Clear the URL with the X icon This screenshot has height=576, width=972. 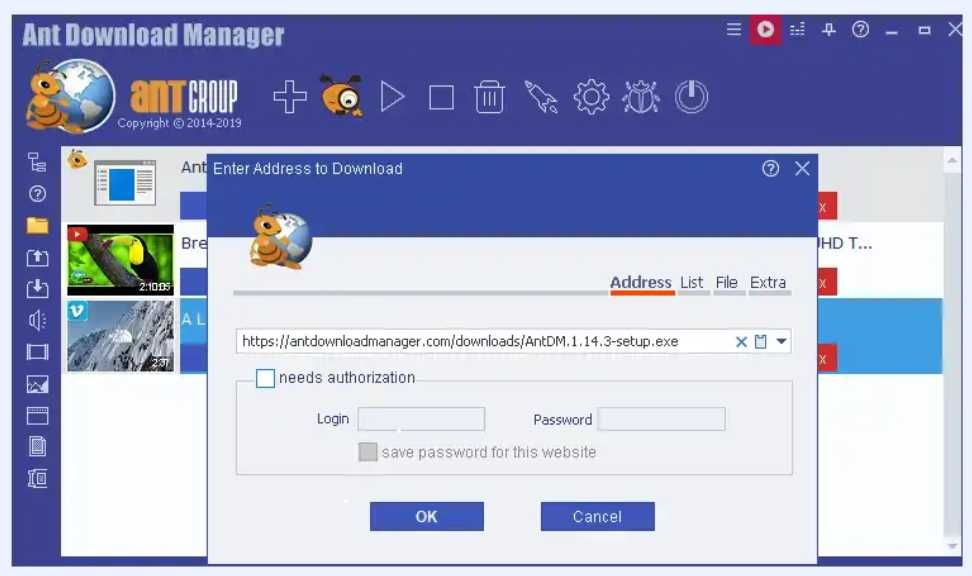point(741,342)
